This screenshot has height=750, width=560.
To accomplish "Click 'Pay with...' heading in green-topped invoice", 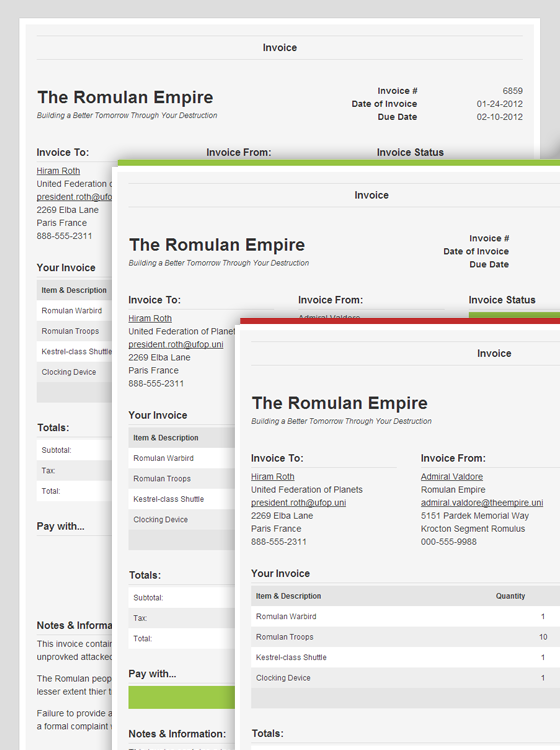I will [152, 674].
